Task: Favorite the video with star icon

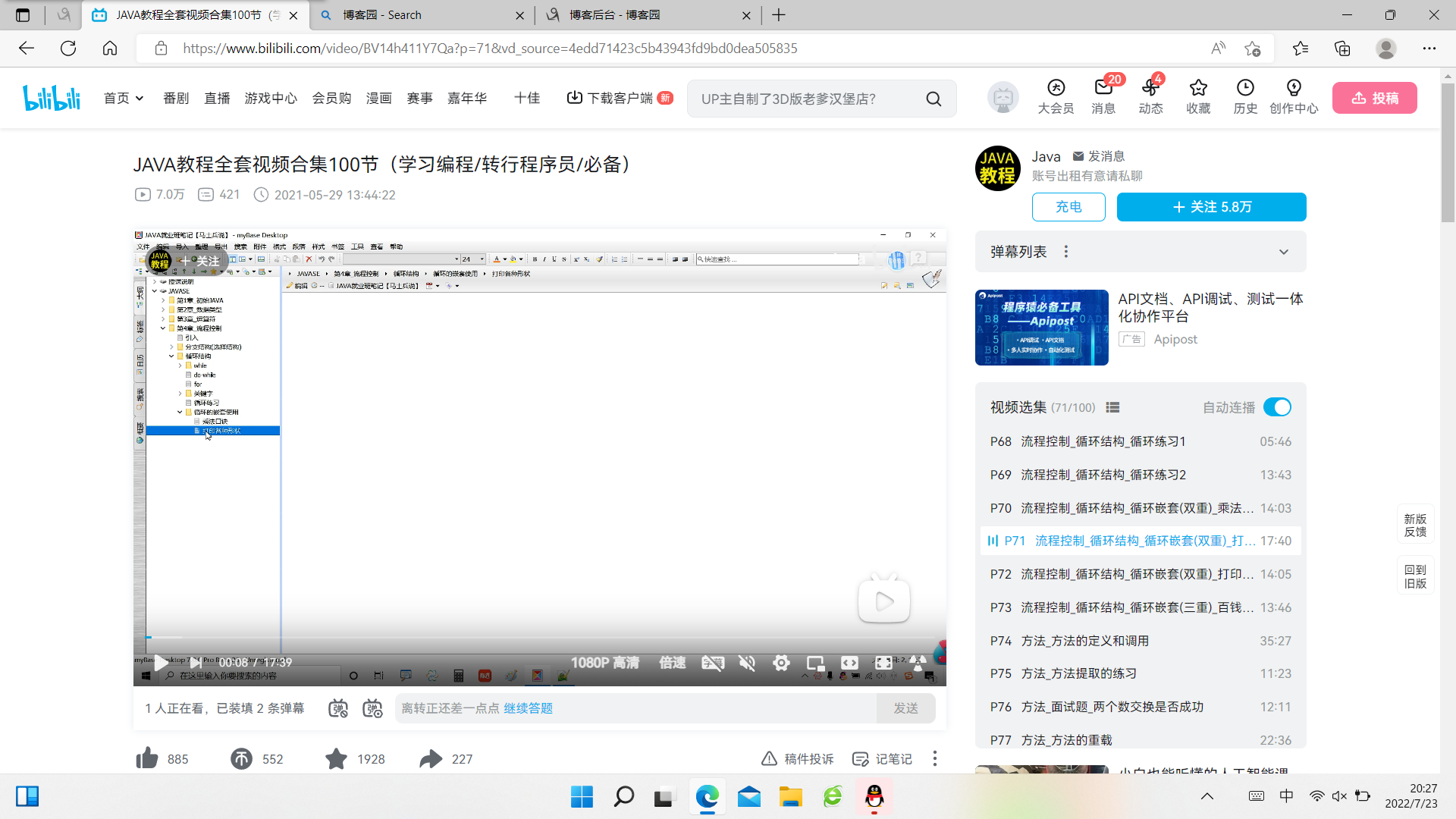Action: tap(336, 758)
